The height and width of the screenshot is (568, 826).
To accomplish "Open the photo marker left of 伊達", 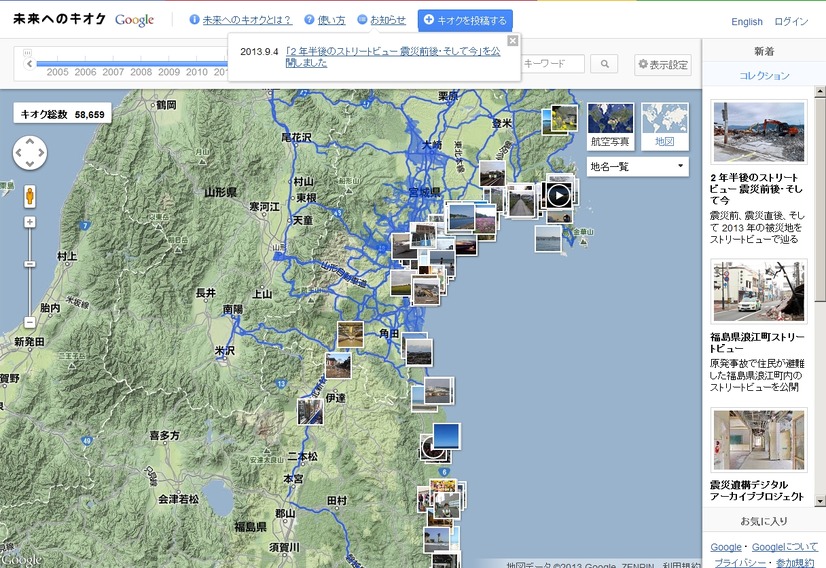I will (x=310, y=412).
